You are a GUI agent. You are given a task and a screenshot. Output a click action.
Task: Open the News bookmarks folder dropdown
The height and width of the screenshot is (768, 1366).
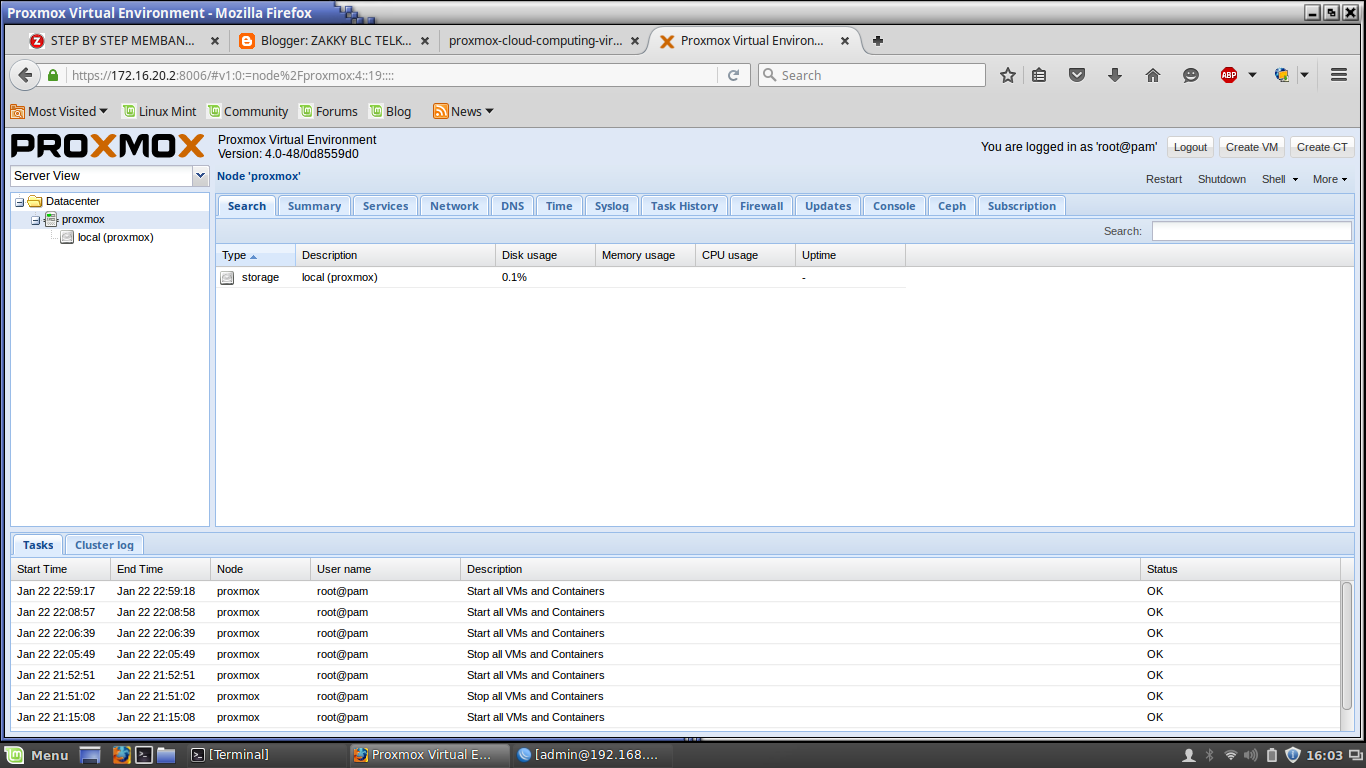point(464,111)
